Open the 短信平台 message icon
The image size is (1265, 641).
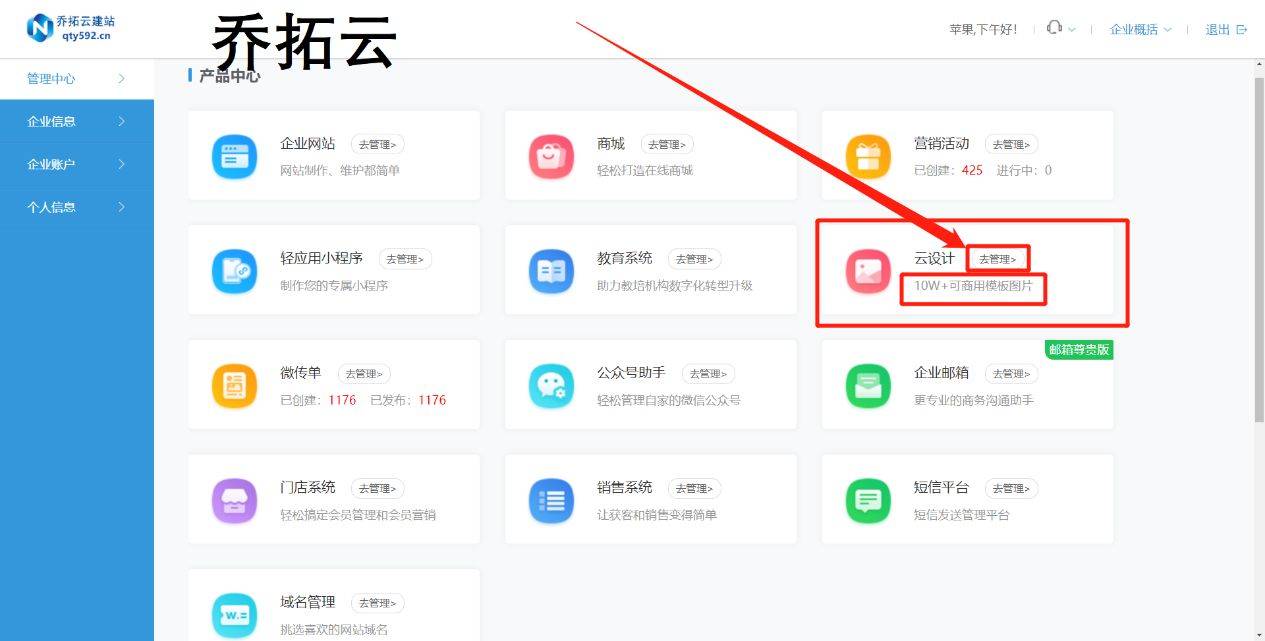click(x=868, y=502)
